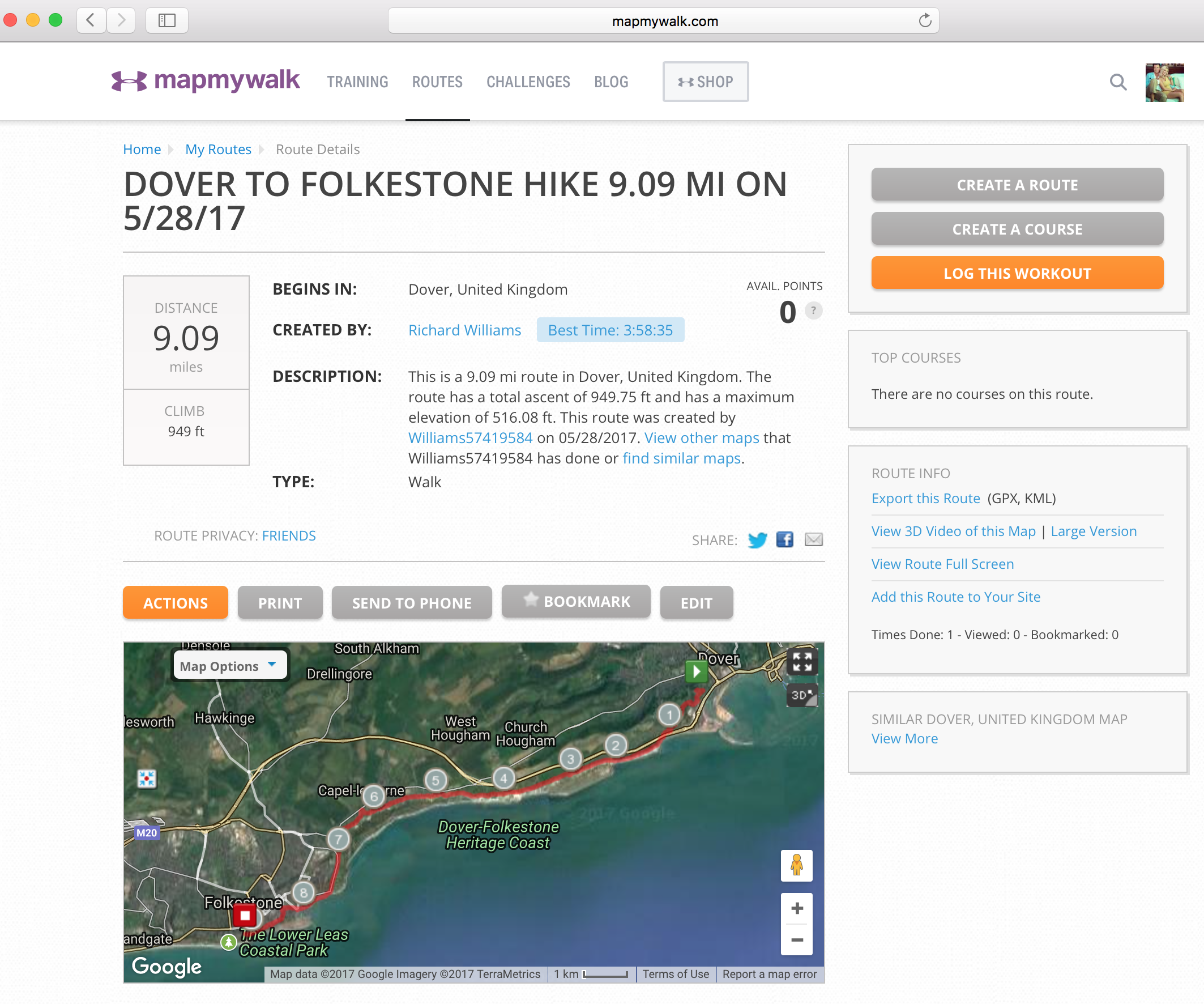Click the start marker on the map
The image size is (1204, 1004).
(695, 672)
